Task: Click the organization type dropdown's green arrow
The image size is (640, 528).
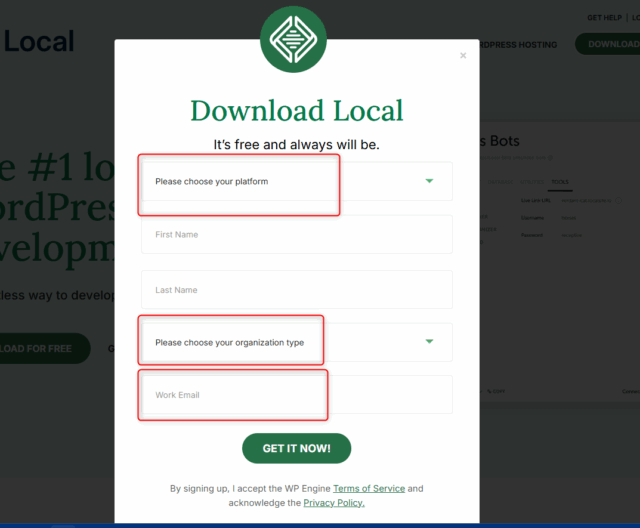Action: pos(429,341)
